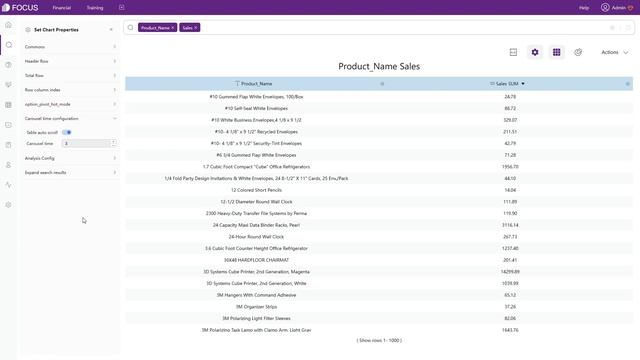Click the Sales column settings icon
The height and width of the screenshot is (360, 640).
pyautogui.click(x=628, y=84)
